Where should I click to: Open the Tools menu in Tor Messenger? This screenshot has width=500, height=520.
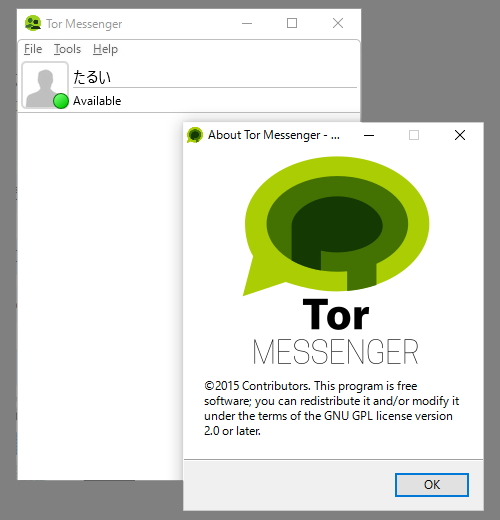68,49
